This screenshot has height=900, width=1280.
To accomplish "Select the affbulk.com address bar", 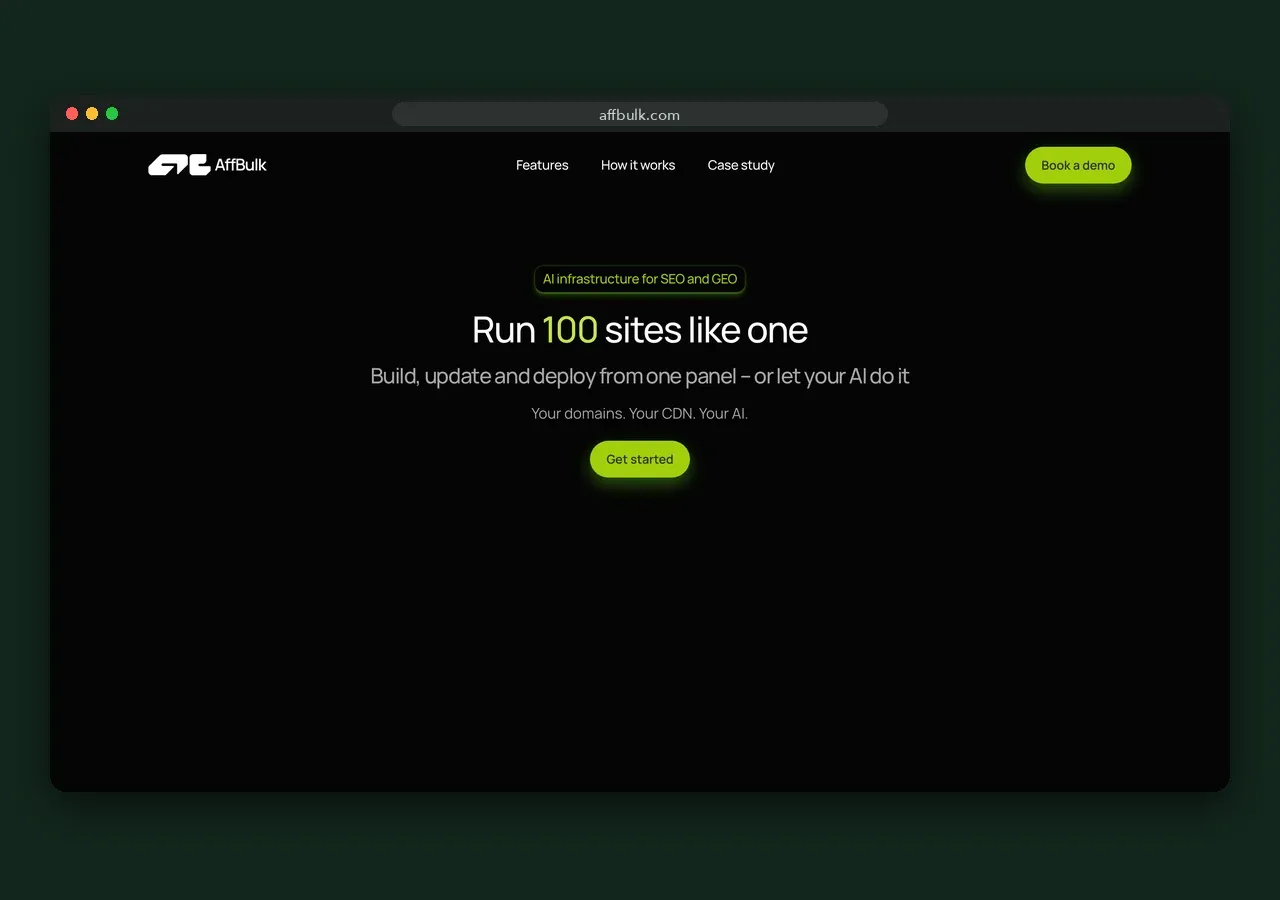I will (x=640, y=114).
